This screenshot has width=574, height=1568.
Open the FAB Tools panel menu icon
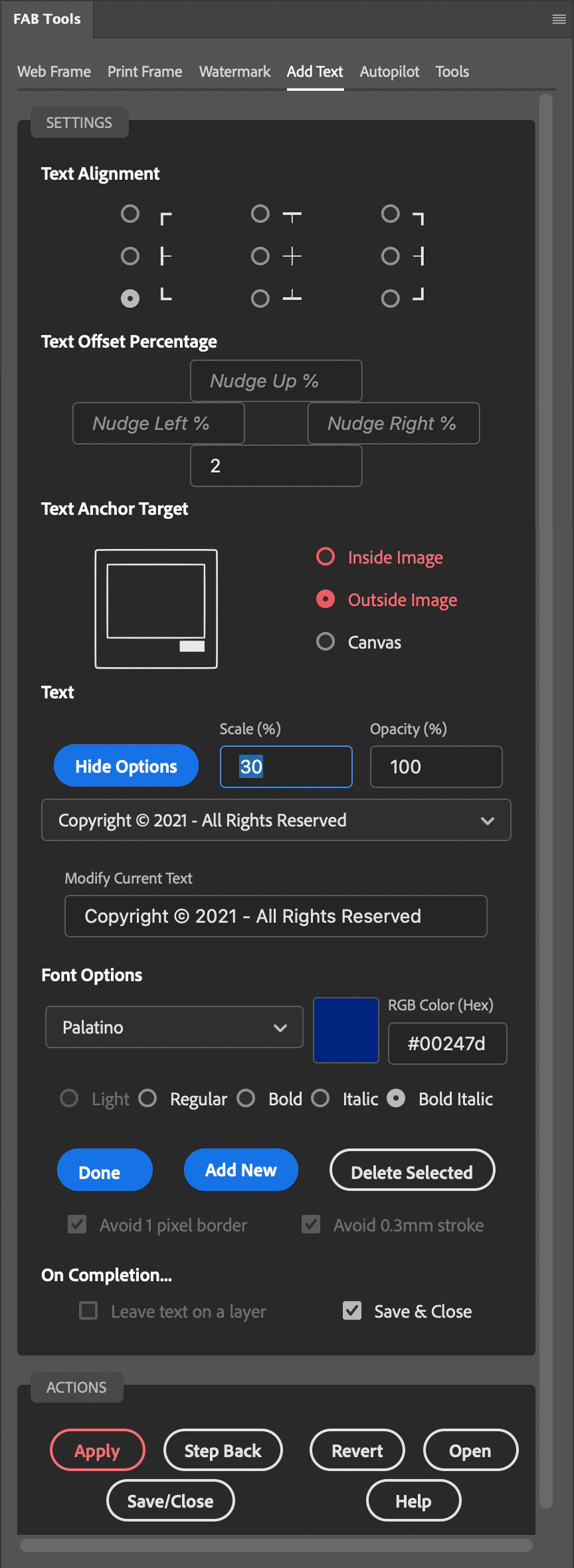pyautogui.click(x=559, y=19)
